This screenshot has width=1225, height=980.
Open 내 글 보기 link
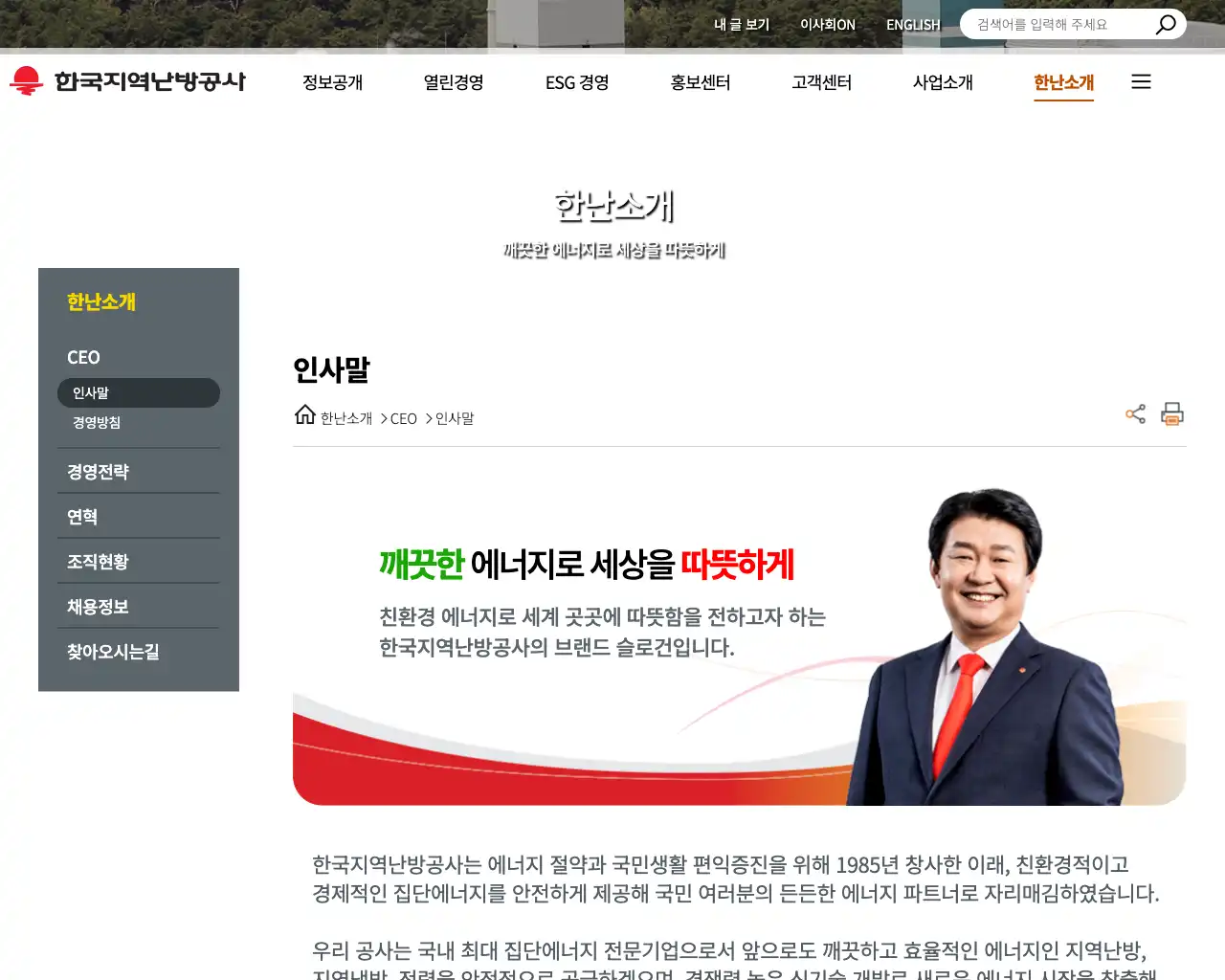(742, 25)
